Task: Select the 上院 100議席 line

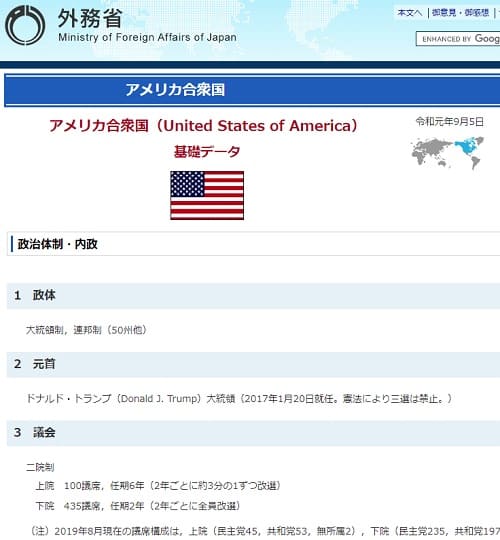Action: (158, 486)
